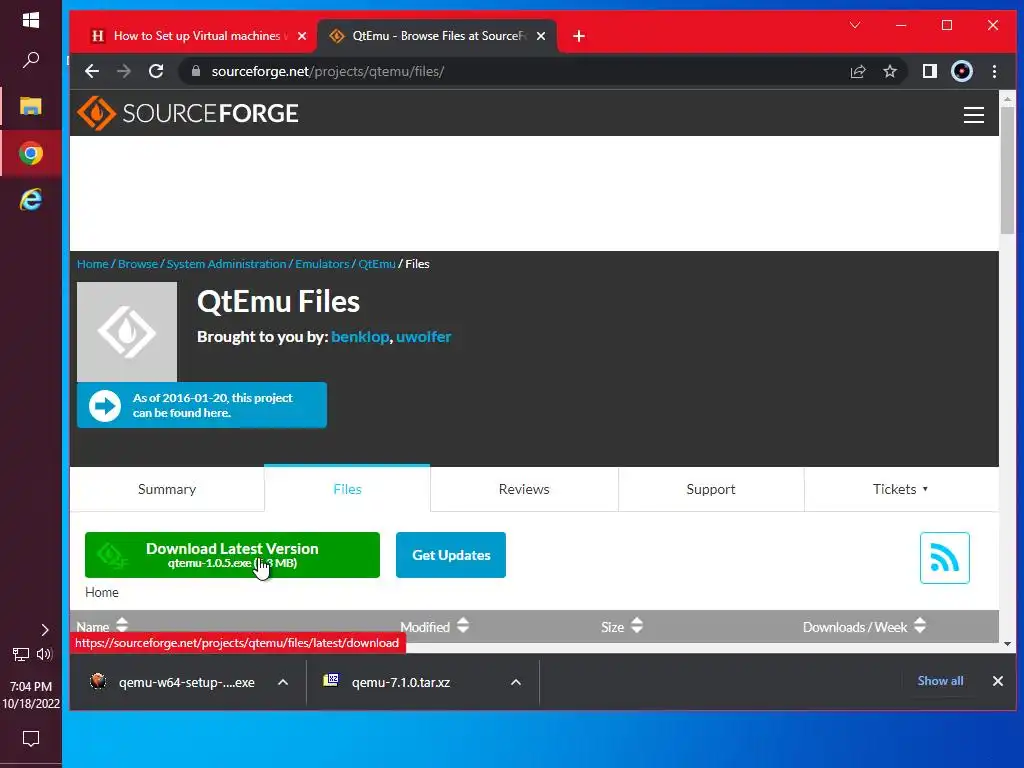Visit uwolfer's profile

pos(423,337)
